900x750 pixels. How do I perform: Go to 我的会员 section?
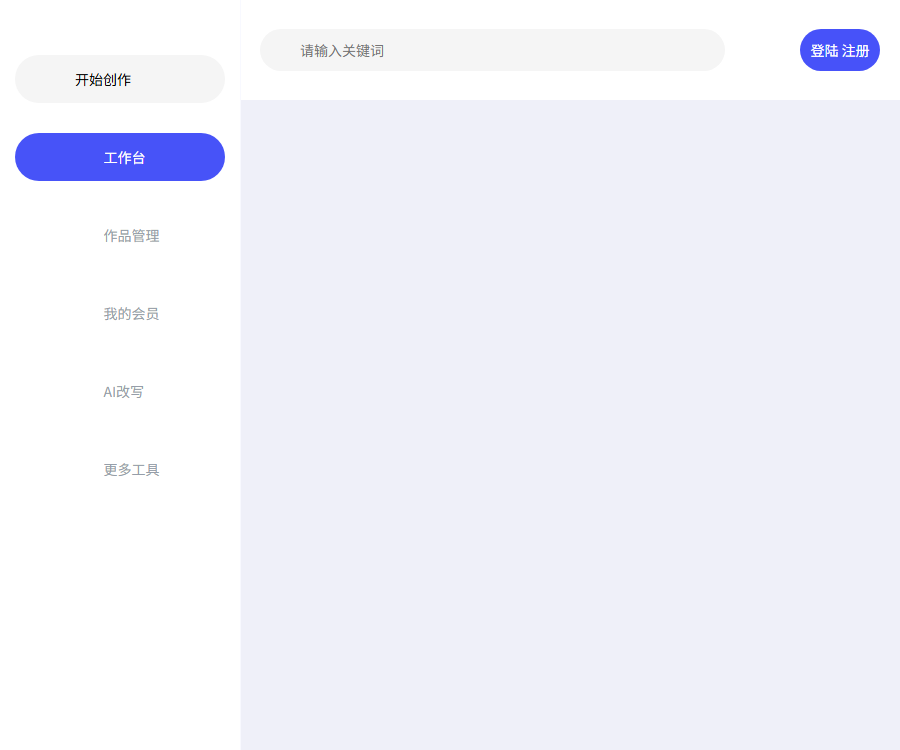point(119,313)
